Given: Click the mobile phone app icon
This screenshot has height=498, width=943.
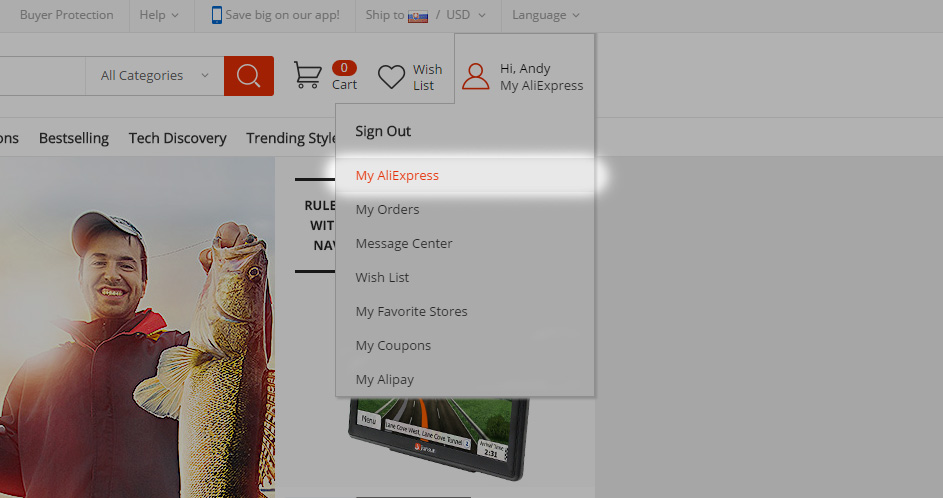Looking at the screenshot, I should [x=217, y=15].
